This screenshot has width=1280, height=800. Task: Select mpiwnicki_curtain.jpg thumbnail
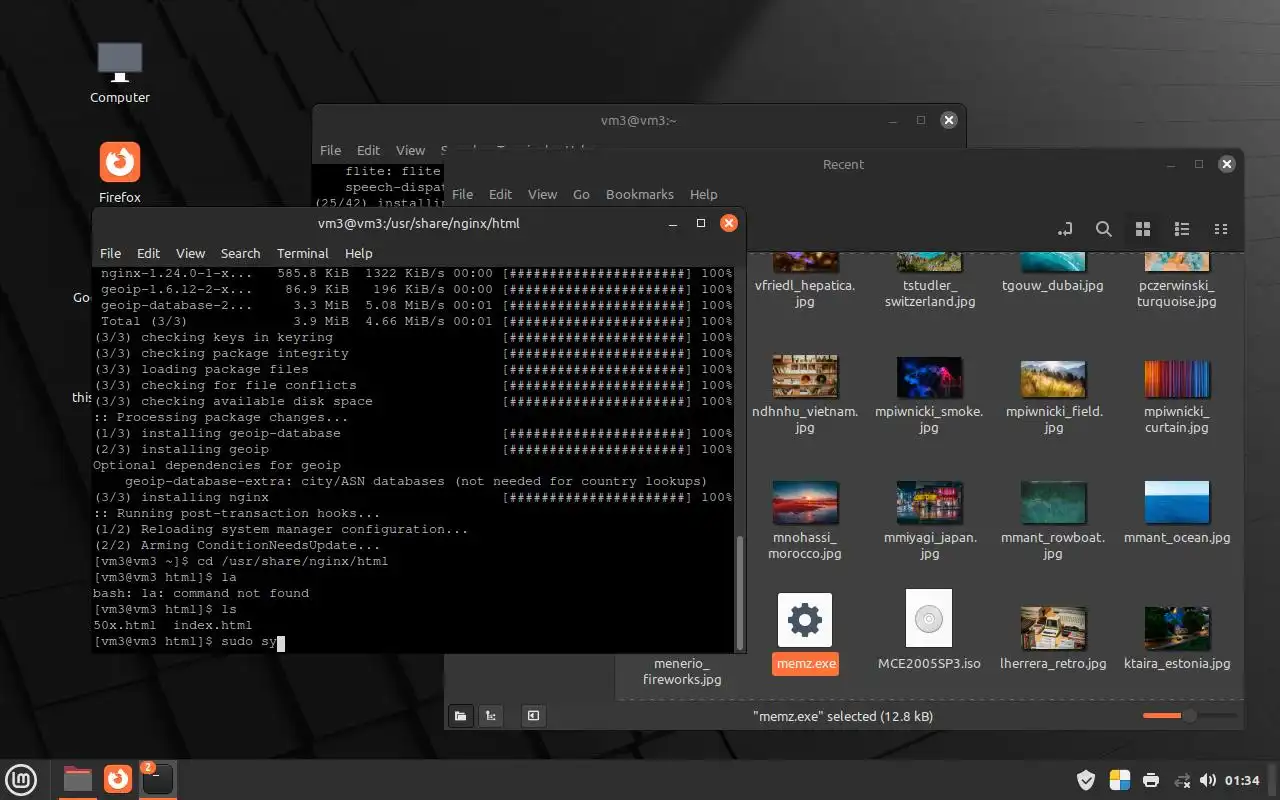pos(1177,378)
